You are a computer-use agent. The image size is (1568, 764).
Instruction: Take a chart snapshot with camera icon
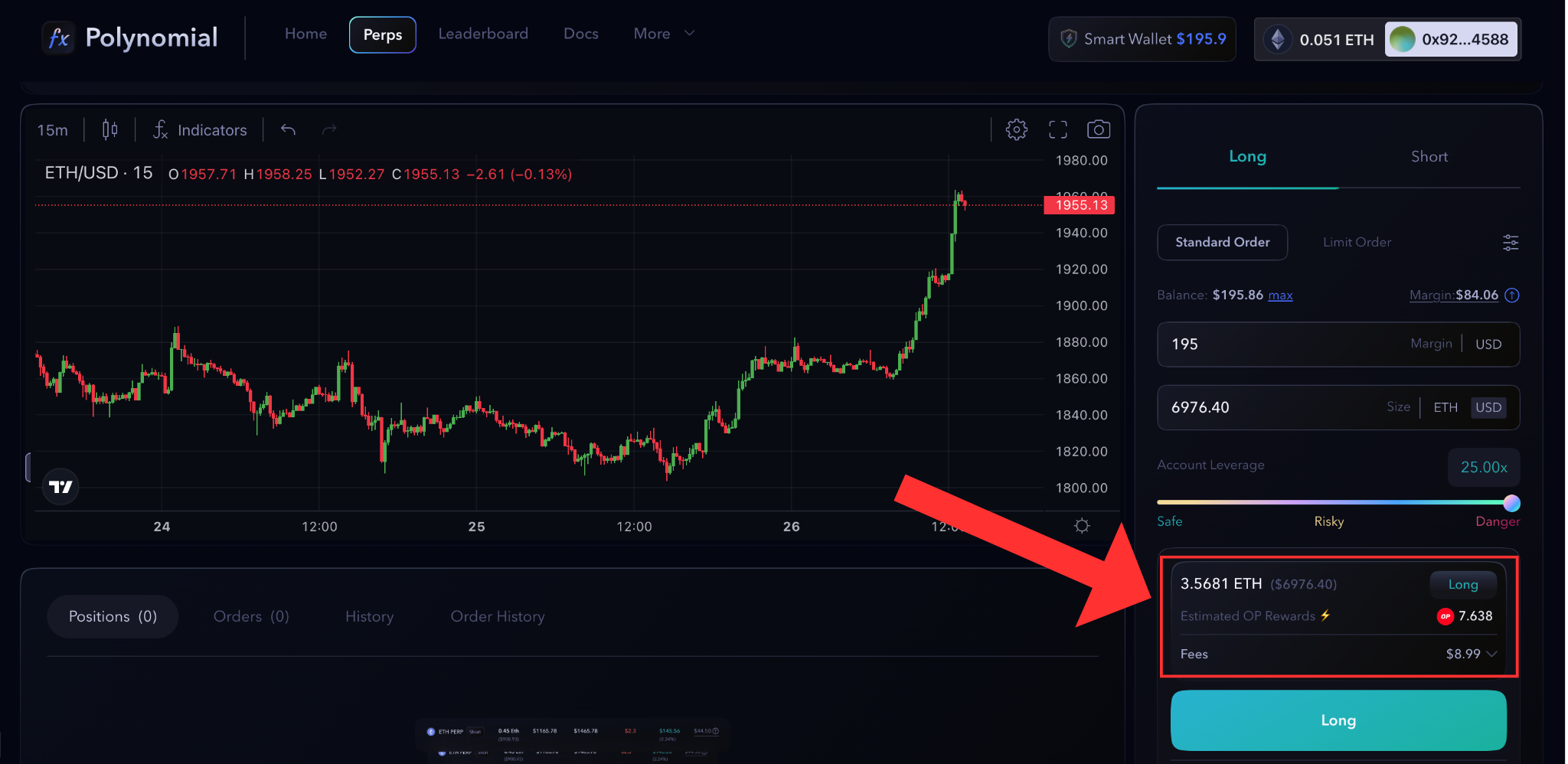(1099, 129)
